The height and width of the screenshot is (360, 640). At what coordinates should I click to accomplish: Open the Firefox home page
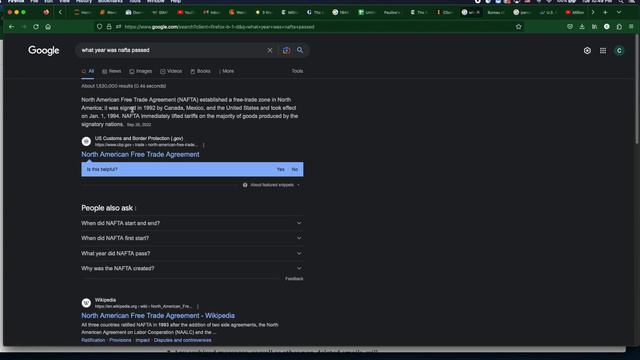pyautogui.click(x=48, y=27)
